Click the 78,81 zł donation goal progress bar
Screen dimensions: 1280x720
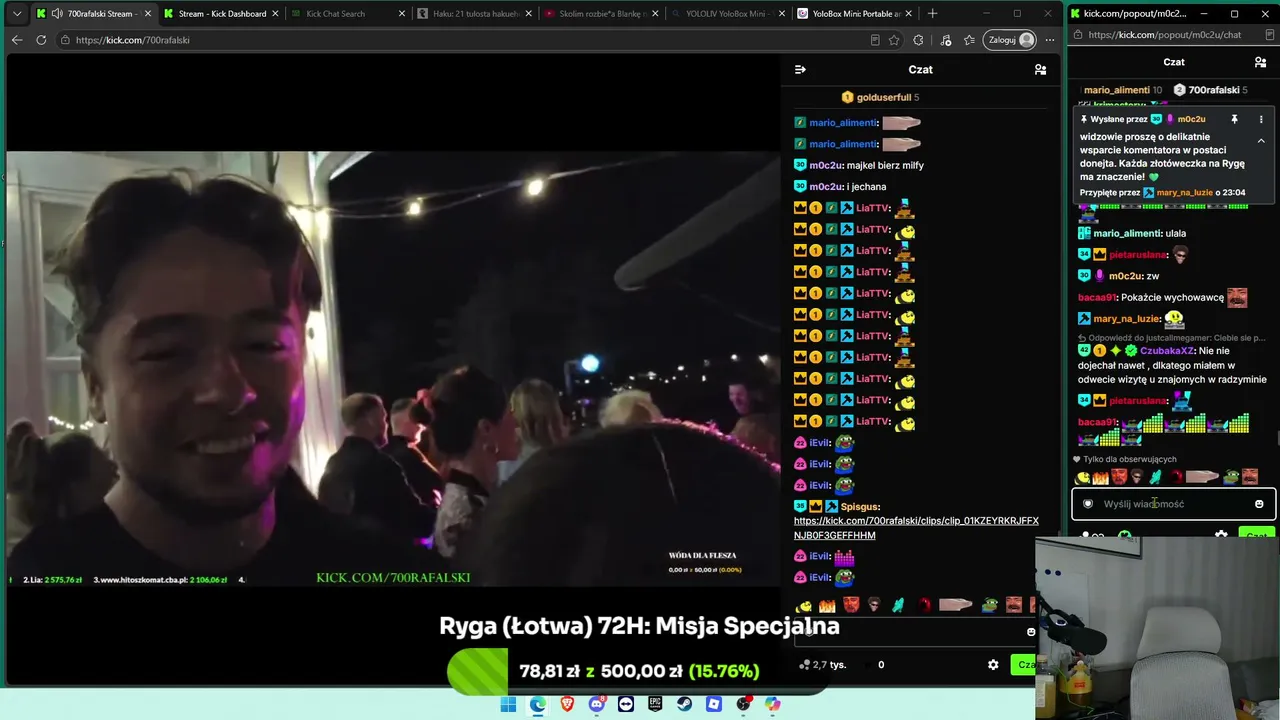(x=639, y=671)
